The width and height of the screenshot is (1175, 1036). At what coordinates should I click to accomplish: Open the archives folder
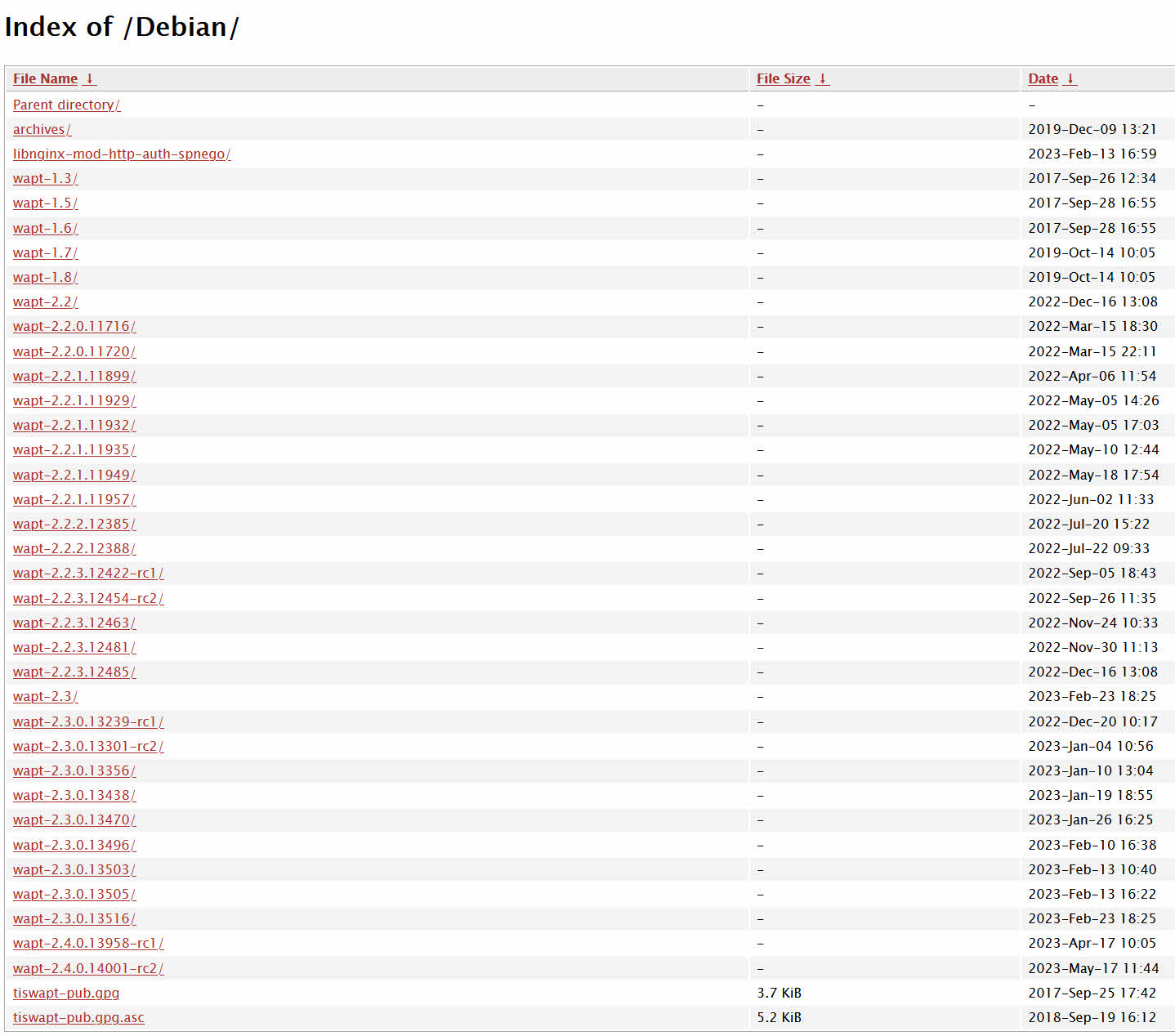(x=42, y=129)
